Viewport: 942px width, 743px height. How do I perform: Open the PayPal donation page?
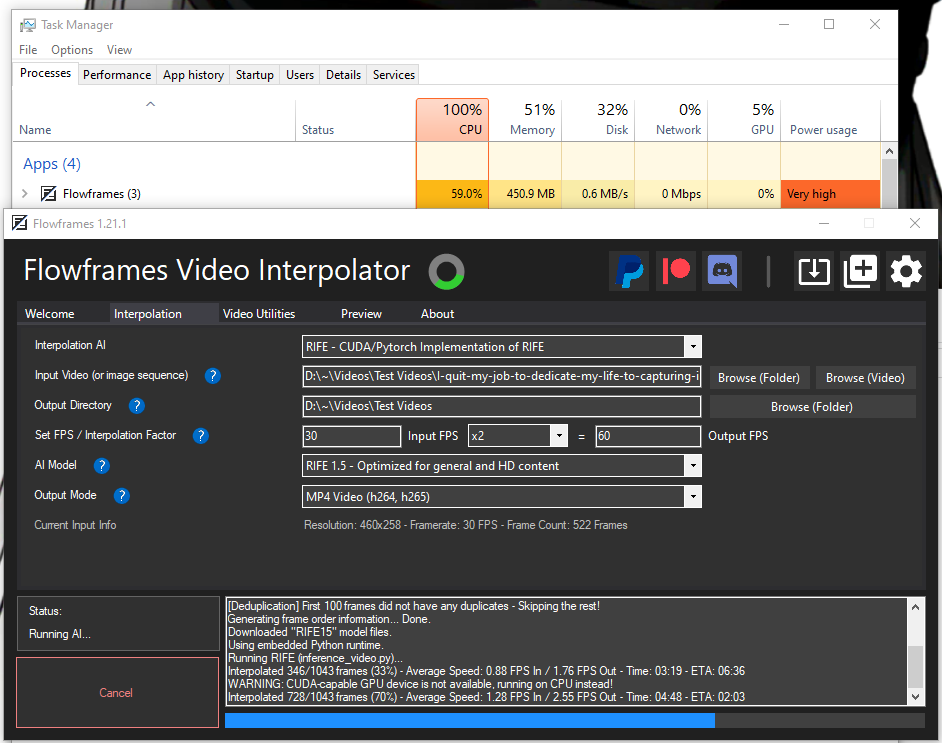click(629, 271)
